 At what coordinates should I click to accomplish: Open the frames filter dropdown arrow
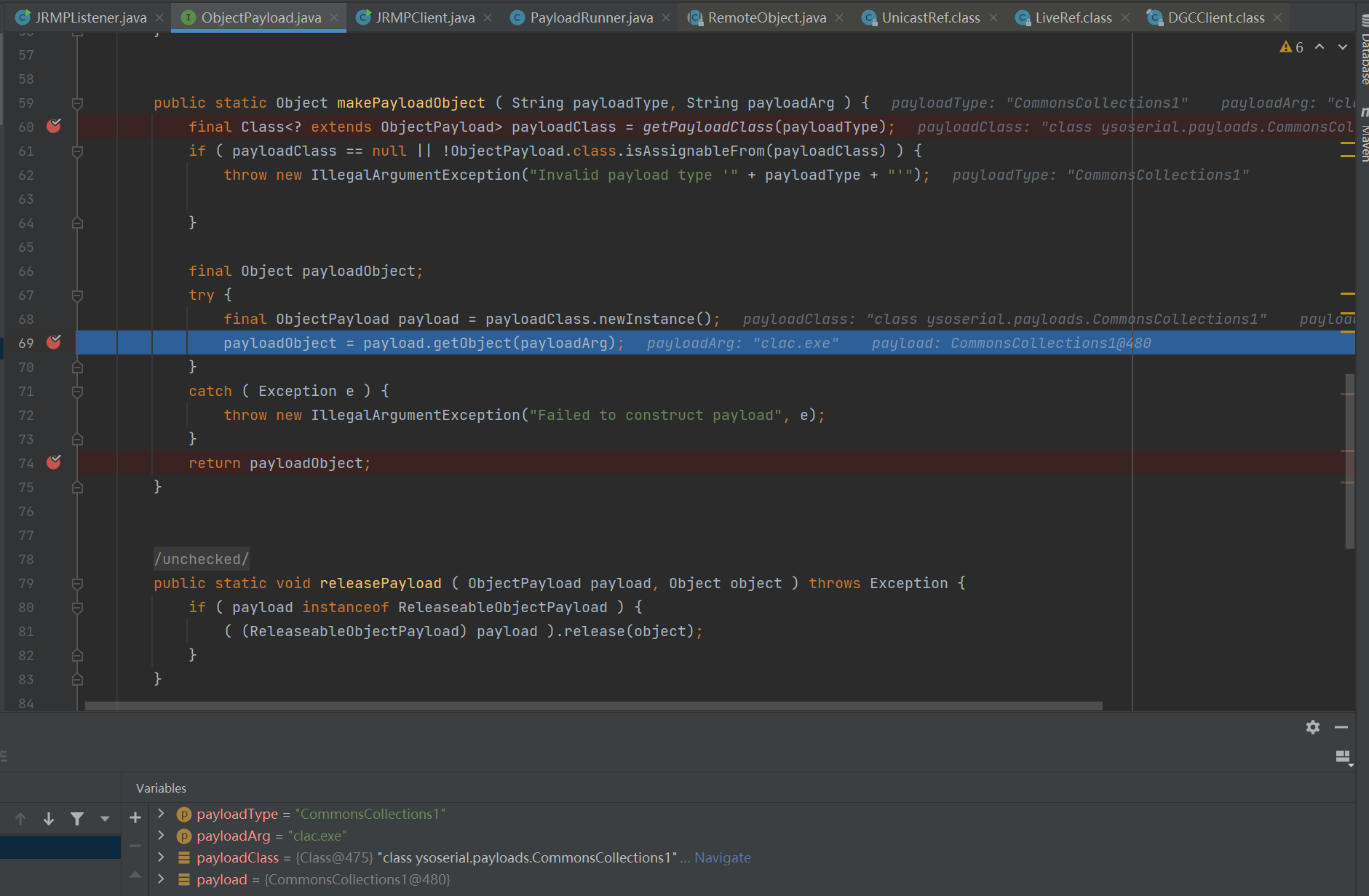[105, 819]
